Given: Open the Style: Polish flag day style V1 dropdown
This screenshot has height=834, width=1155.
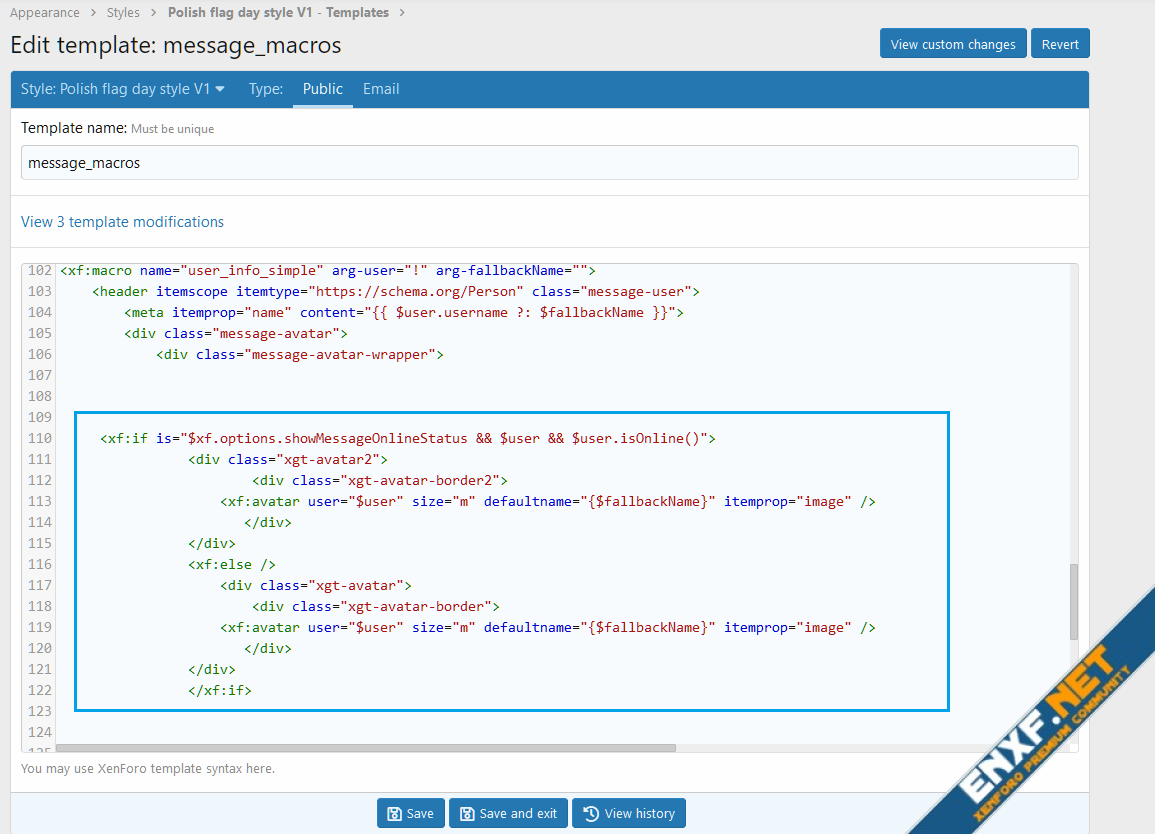Looking at the screenshot, I should pyautogui.click(x=123, y=89).
